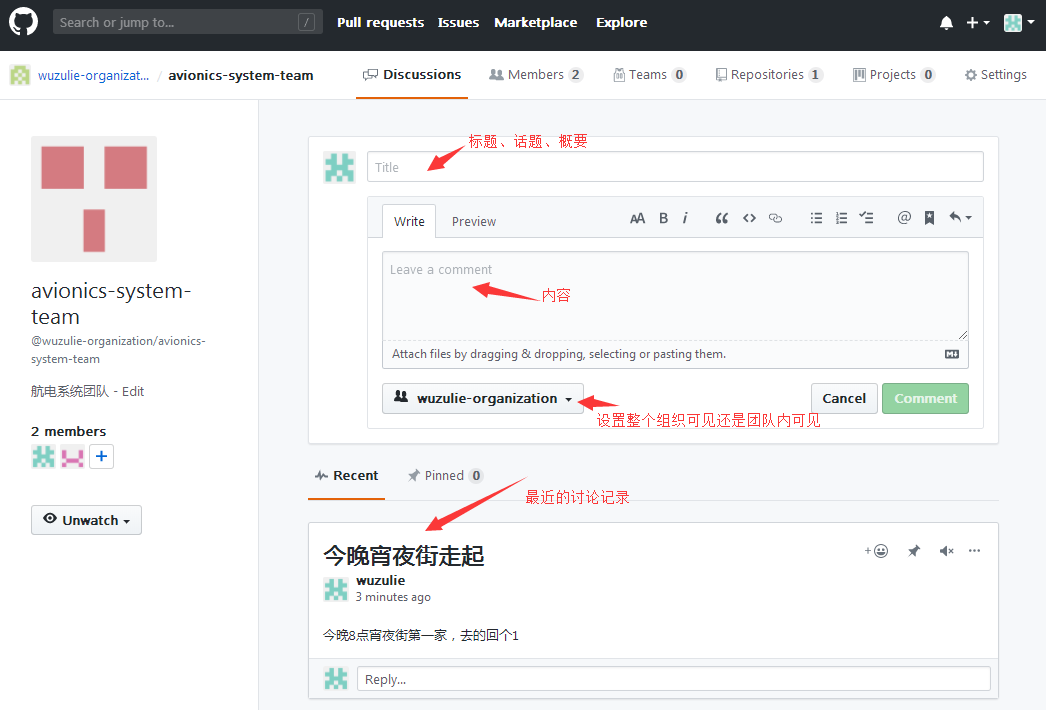Open team Settings tab
Viewport: 1046px width, 710px height.
coord(995,75)
